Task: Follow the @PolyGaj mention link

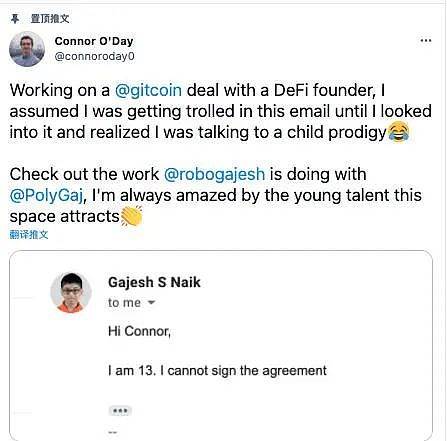Action: point(46,196)
